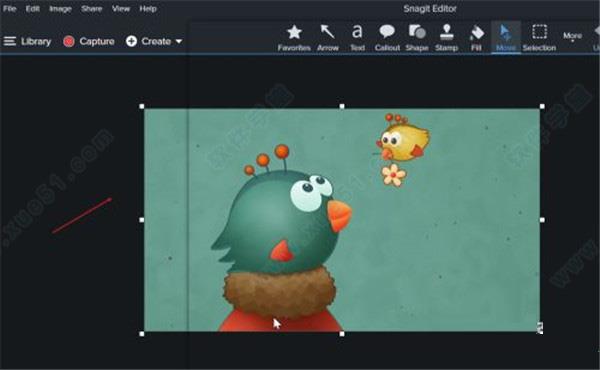
Task: Select the Selection tool
Action: pyautogui.click(x=540, y=37)
